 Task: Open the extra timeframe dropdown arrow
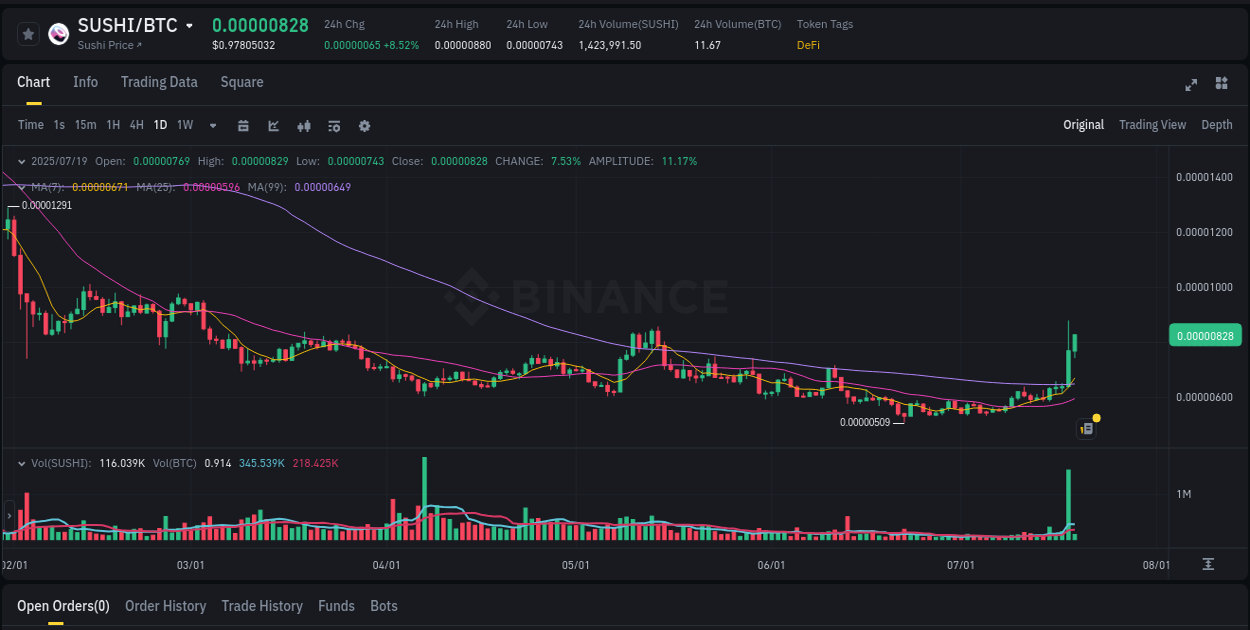coord(212,126)
